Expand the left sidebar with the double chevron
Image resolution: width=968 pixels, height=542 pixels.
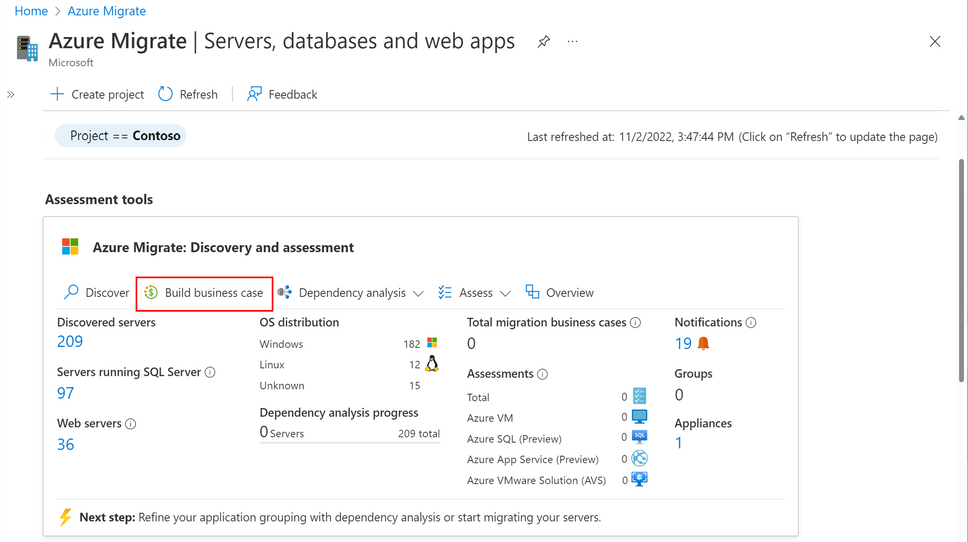tap(11, 95)
